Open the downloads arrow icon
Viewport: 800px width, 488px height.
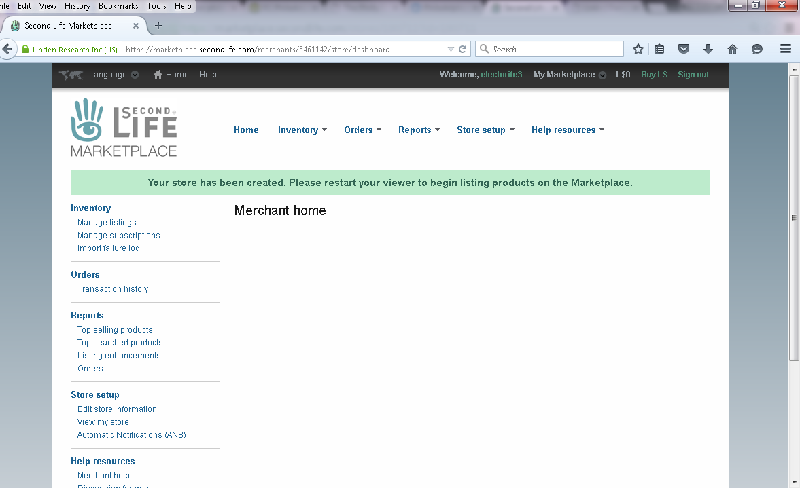[x=708, y=49]
